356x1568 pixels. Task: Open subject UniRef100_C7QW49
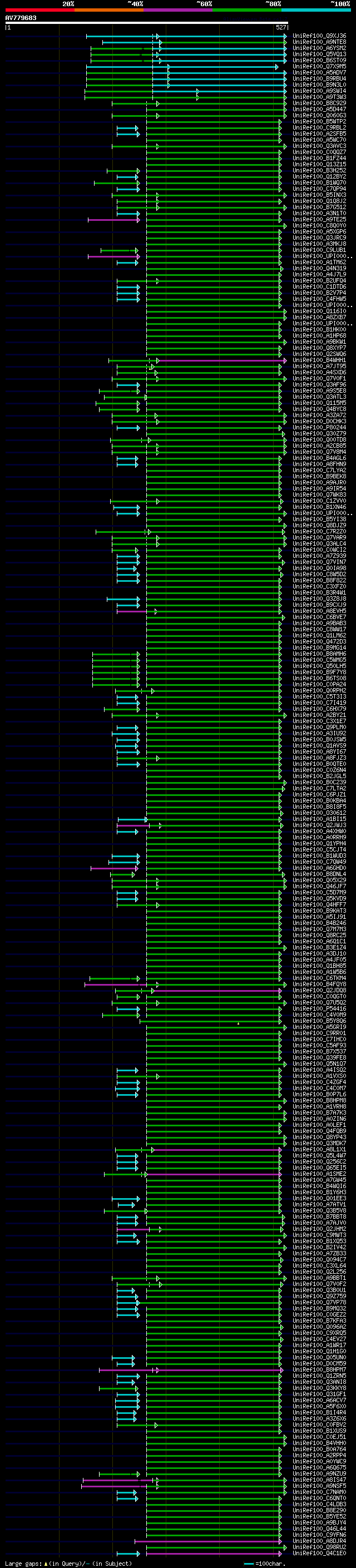tap(319, 862)
